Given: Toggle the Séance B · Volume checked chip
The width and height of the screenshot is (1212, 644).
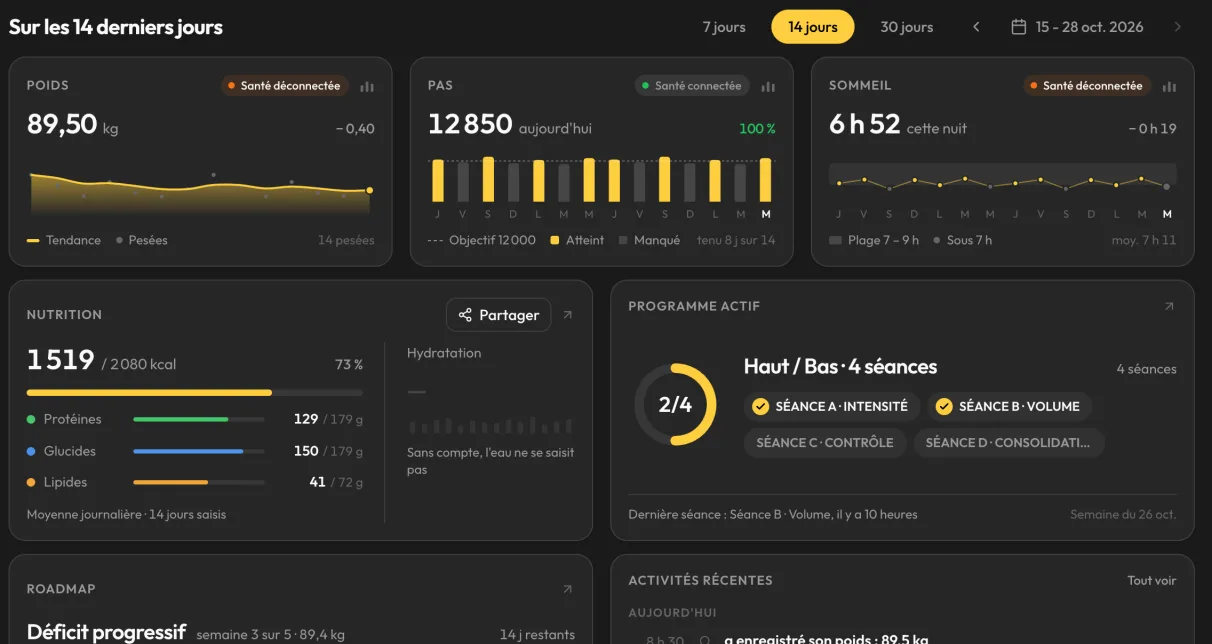Looking at the screenshot, I should pyautogui.click(x=1009, y=406).
